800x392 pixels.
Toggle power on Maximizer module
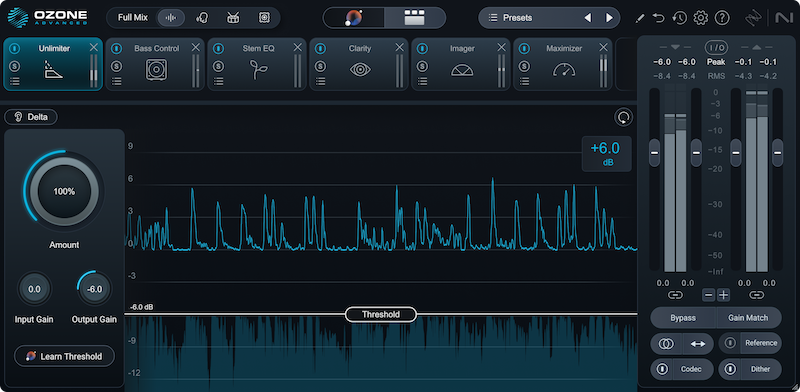(x=524, y=48)
